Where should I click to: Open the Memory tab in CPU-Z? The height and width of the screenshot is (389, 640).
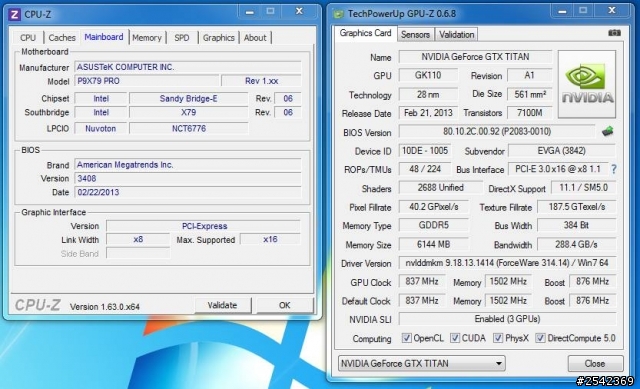tap(147, 38)
